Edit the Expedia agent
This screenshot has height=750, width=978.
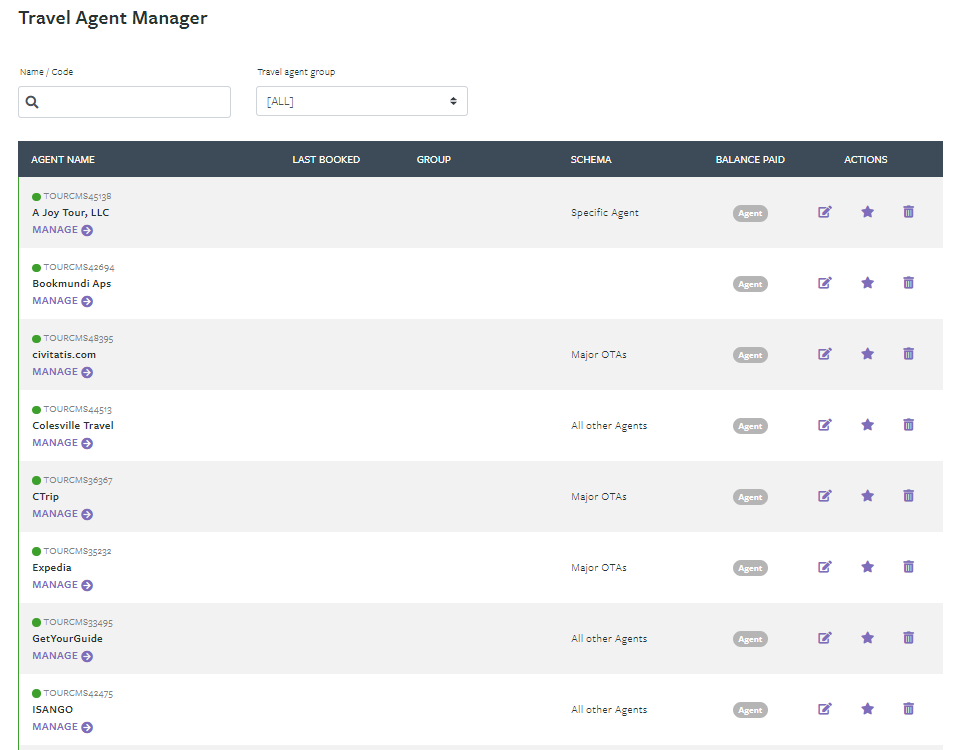(x=825, y=568)
